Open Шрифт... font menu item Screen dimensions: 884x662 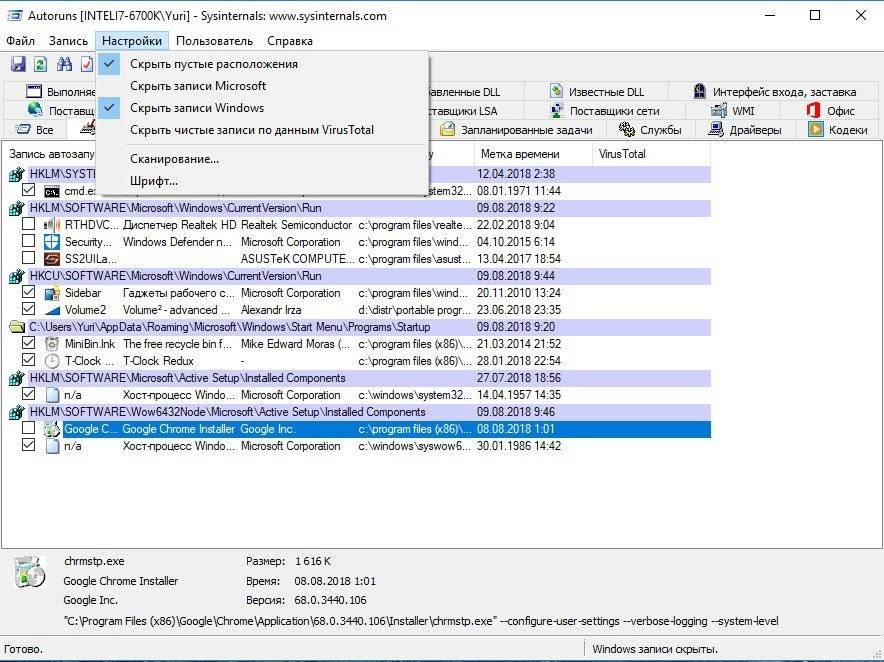click(x=262, y=181)
